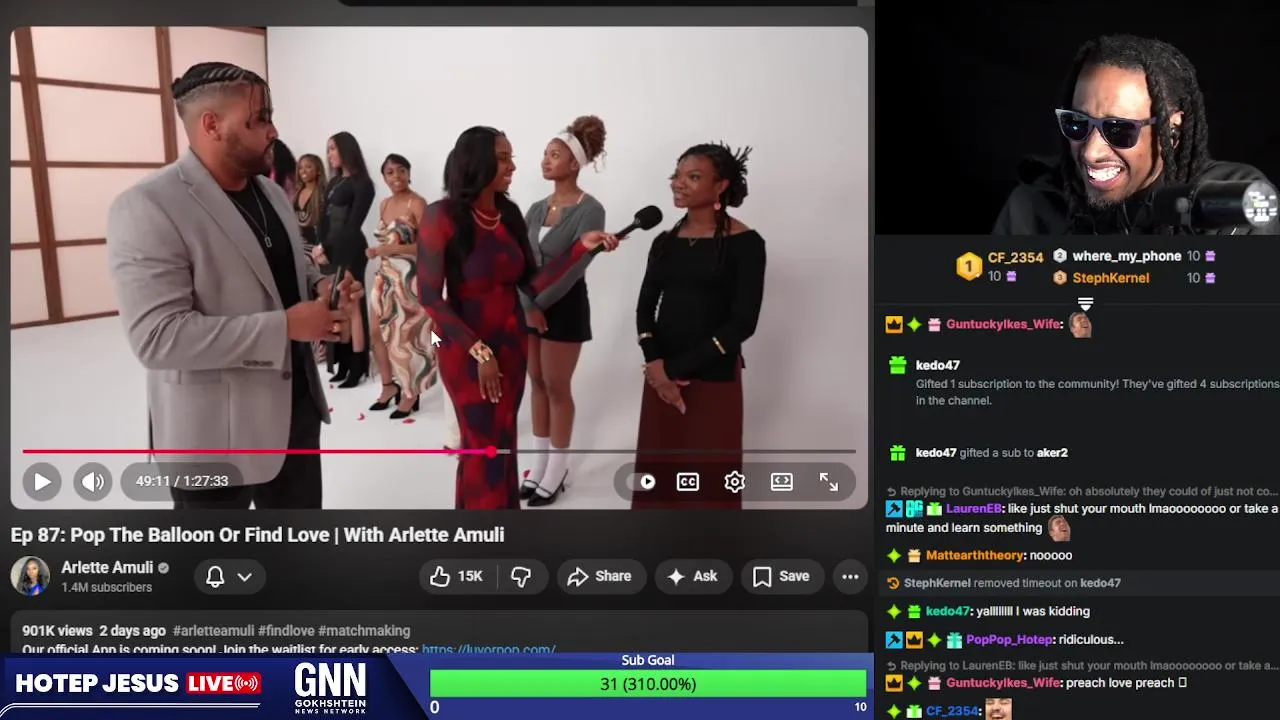Viewport: 1280px width, 720px height.
Task: Click the Replying to LaurenEB thread line
Action: [x=1082, y=666]
